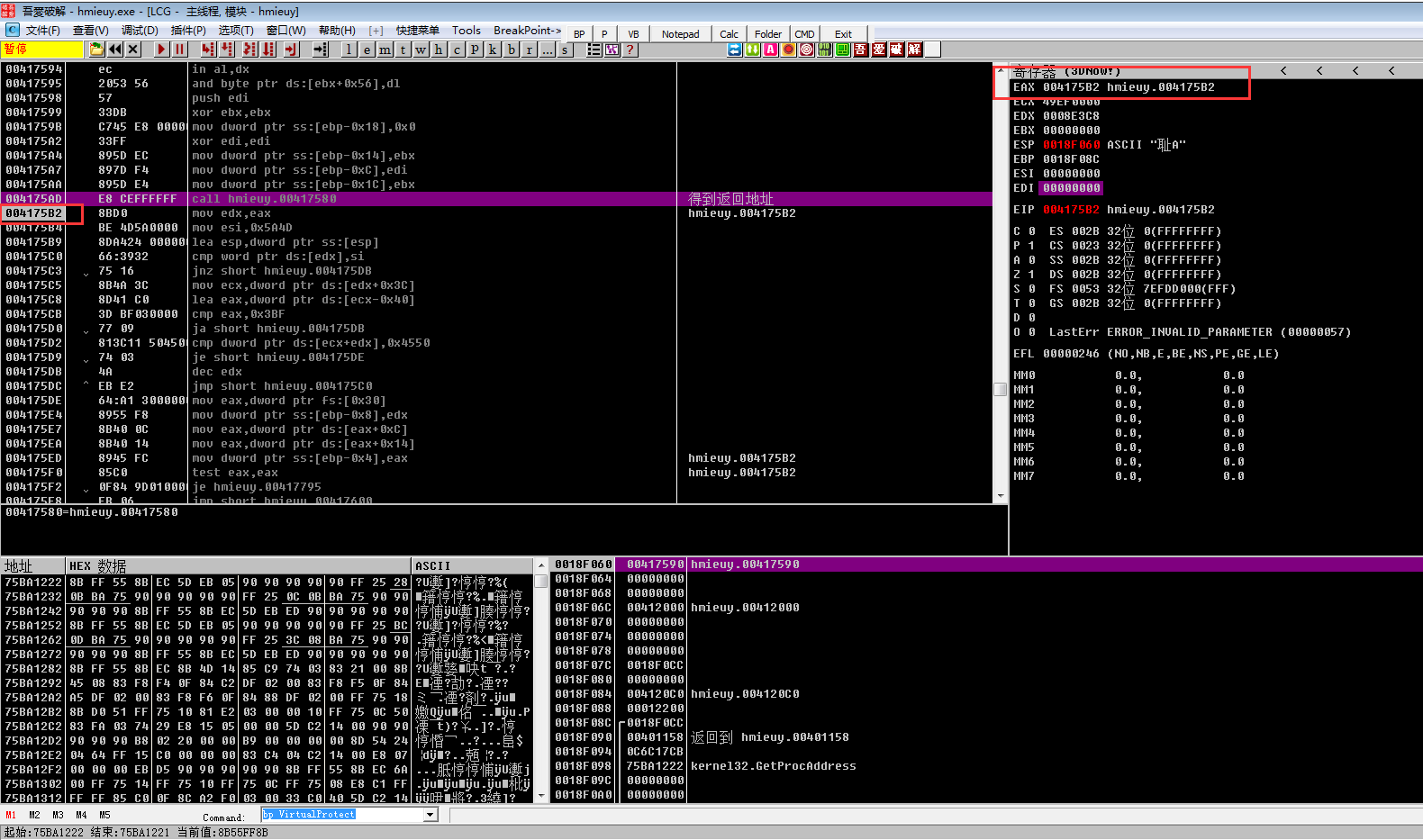
Task: Show CPU window with the 'c' button
Action: (x=457, y=50)
